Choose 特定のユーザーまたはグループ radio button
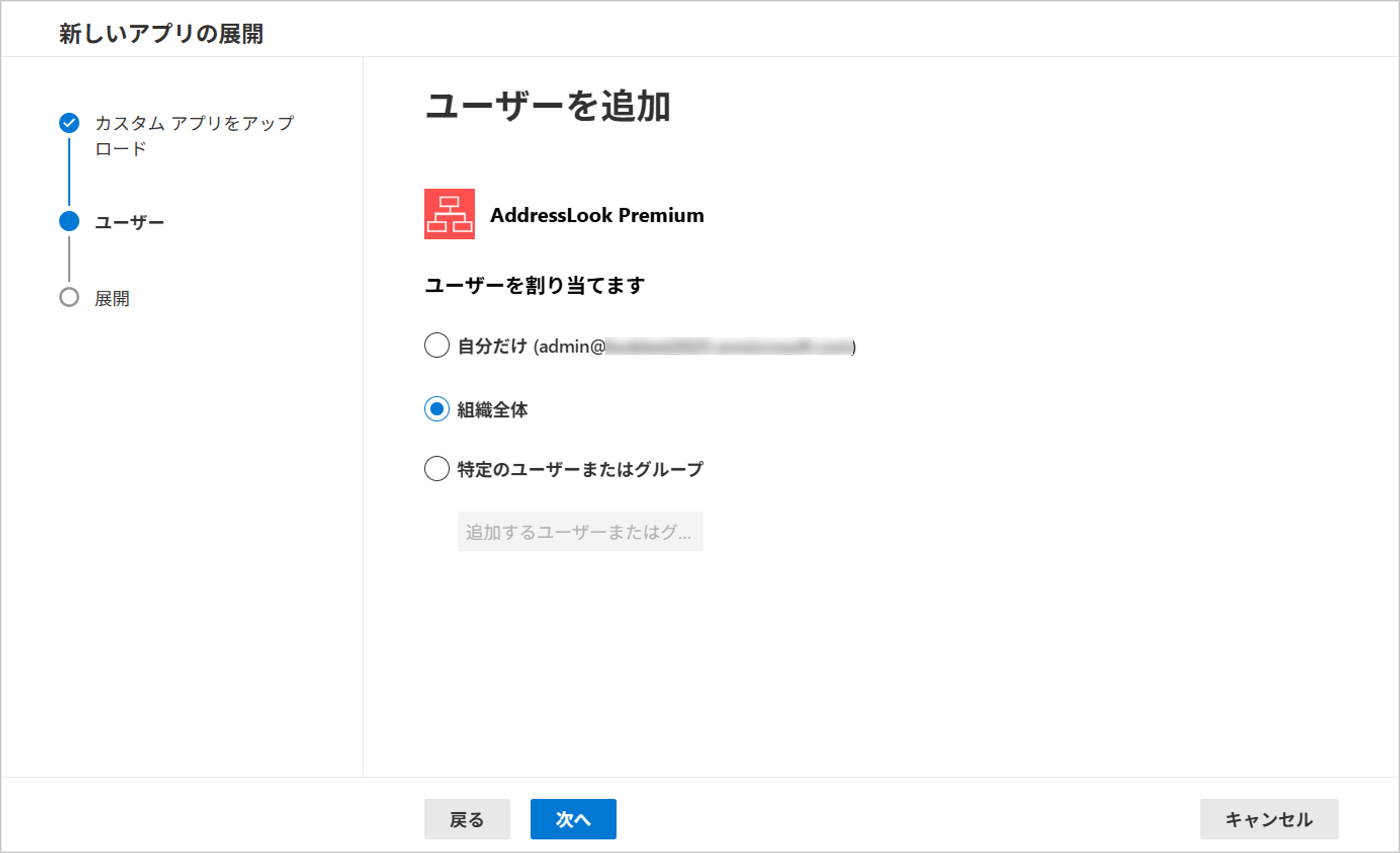 click(x=437, y=469)
